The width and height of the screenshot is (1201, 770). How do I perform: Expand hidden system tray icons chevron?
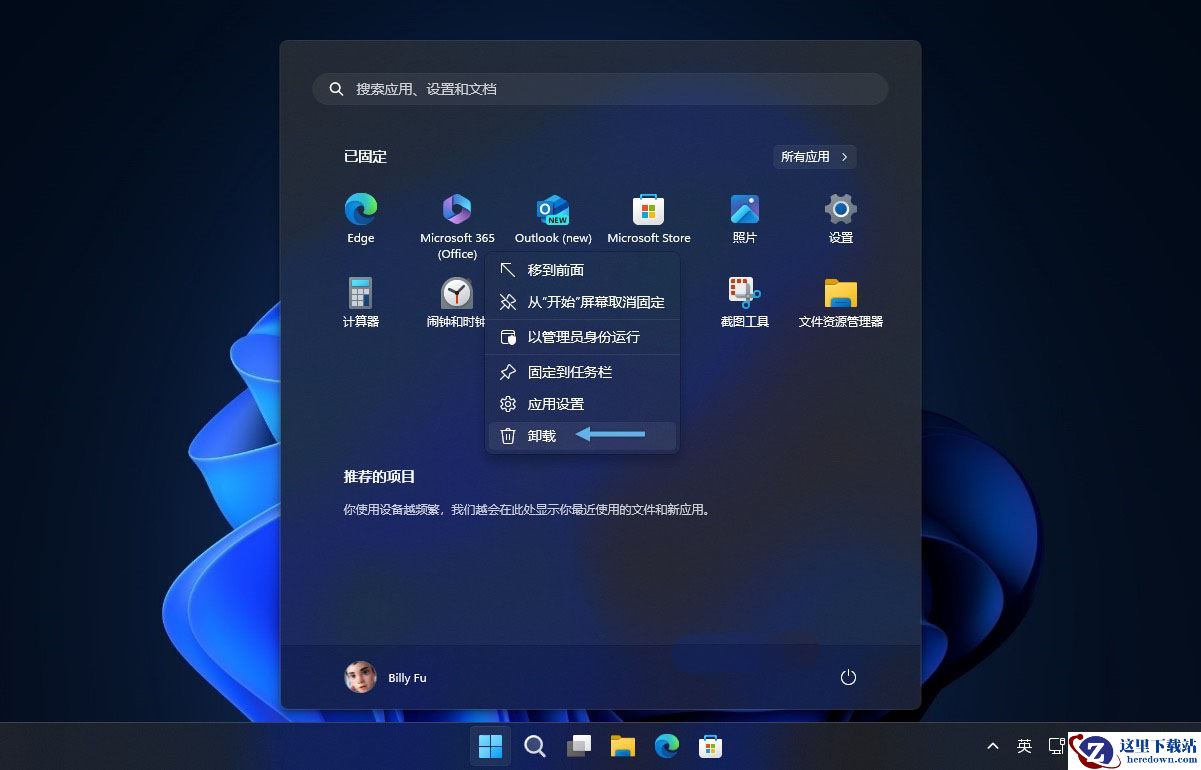993,746
